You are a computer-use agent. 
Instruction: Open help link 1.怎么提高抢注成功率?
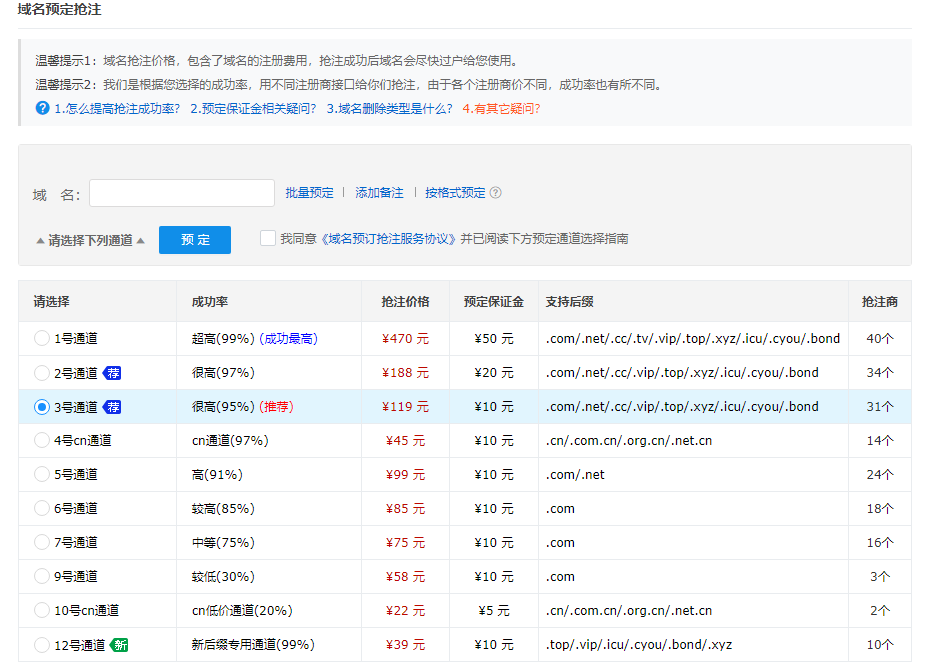click(117, 109)
